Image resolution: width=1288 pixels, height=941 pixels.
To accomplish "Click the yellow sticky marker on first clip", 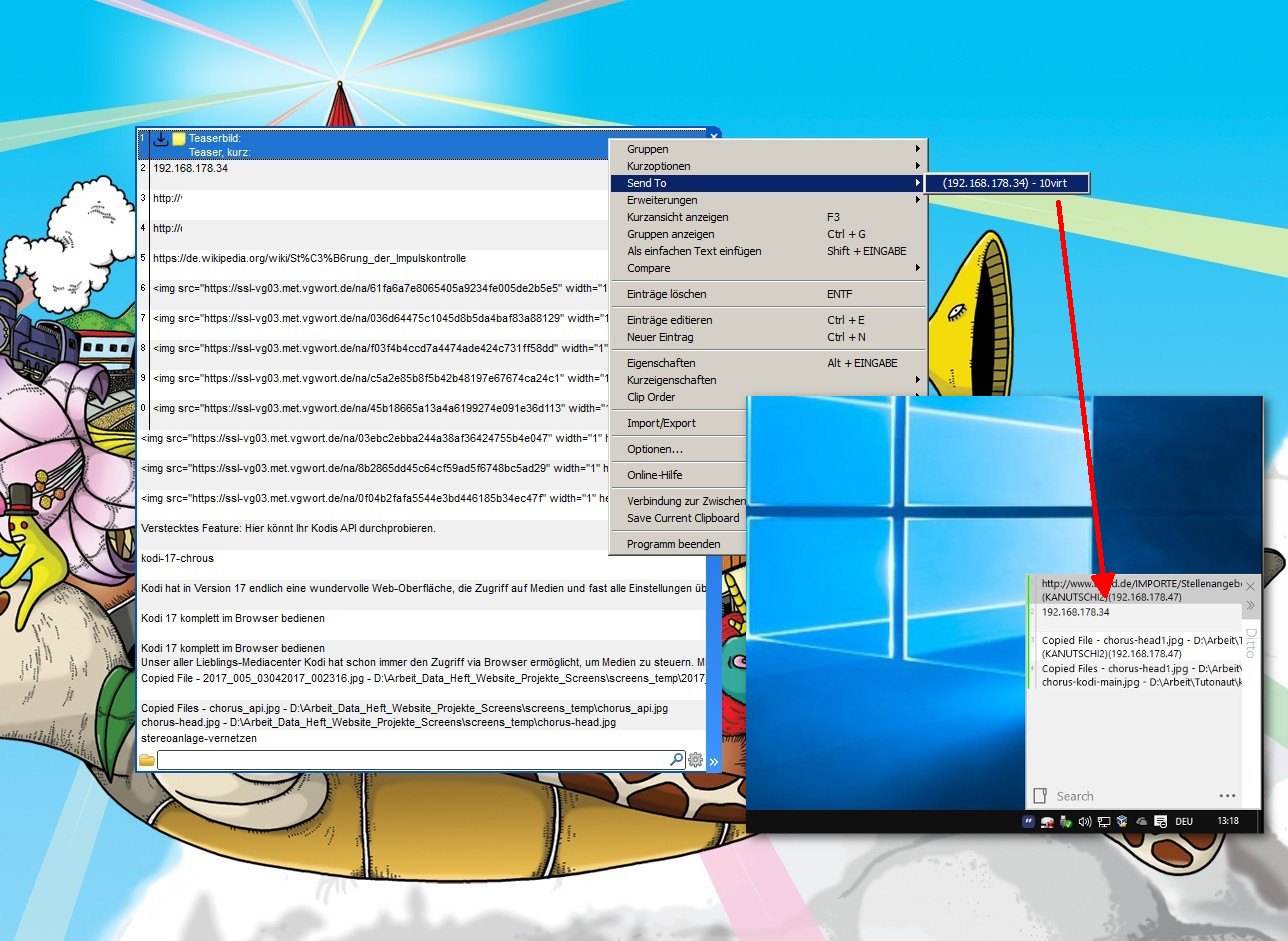I will tap(179, 139).
